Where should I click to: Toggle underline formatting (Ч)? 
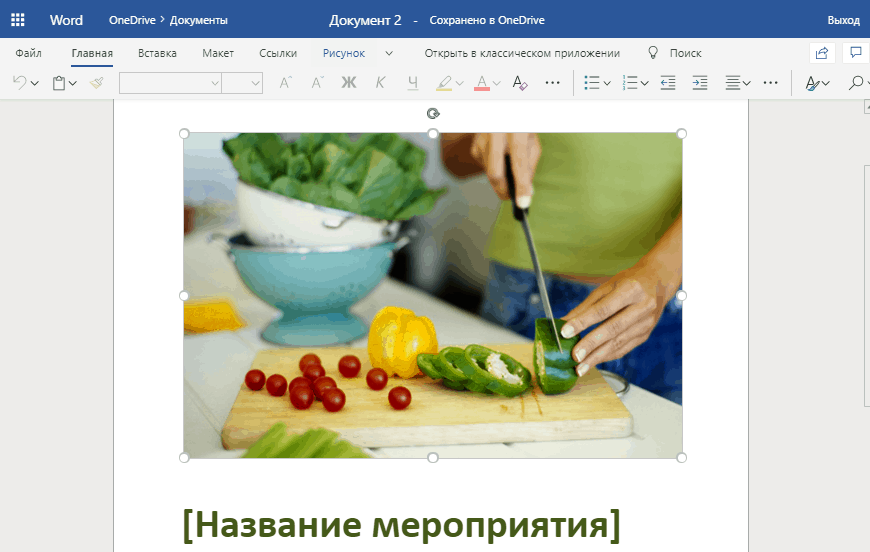click(413, 83)
